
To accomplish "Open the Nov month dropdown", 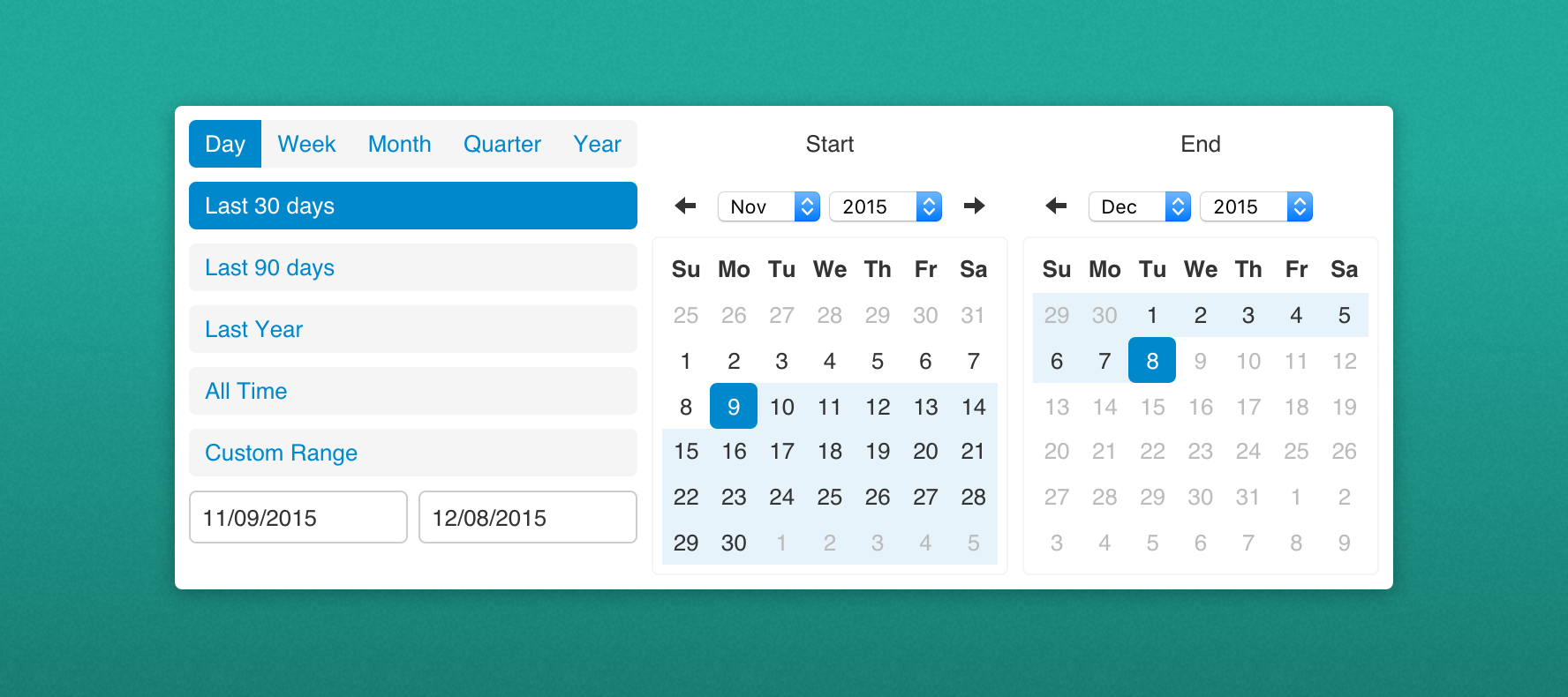I will pyautogui.click(x=768, y=206).
